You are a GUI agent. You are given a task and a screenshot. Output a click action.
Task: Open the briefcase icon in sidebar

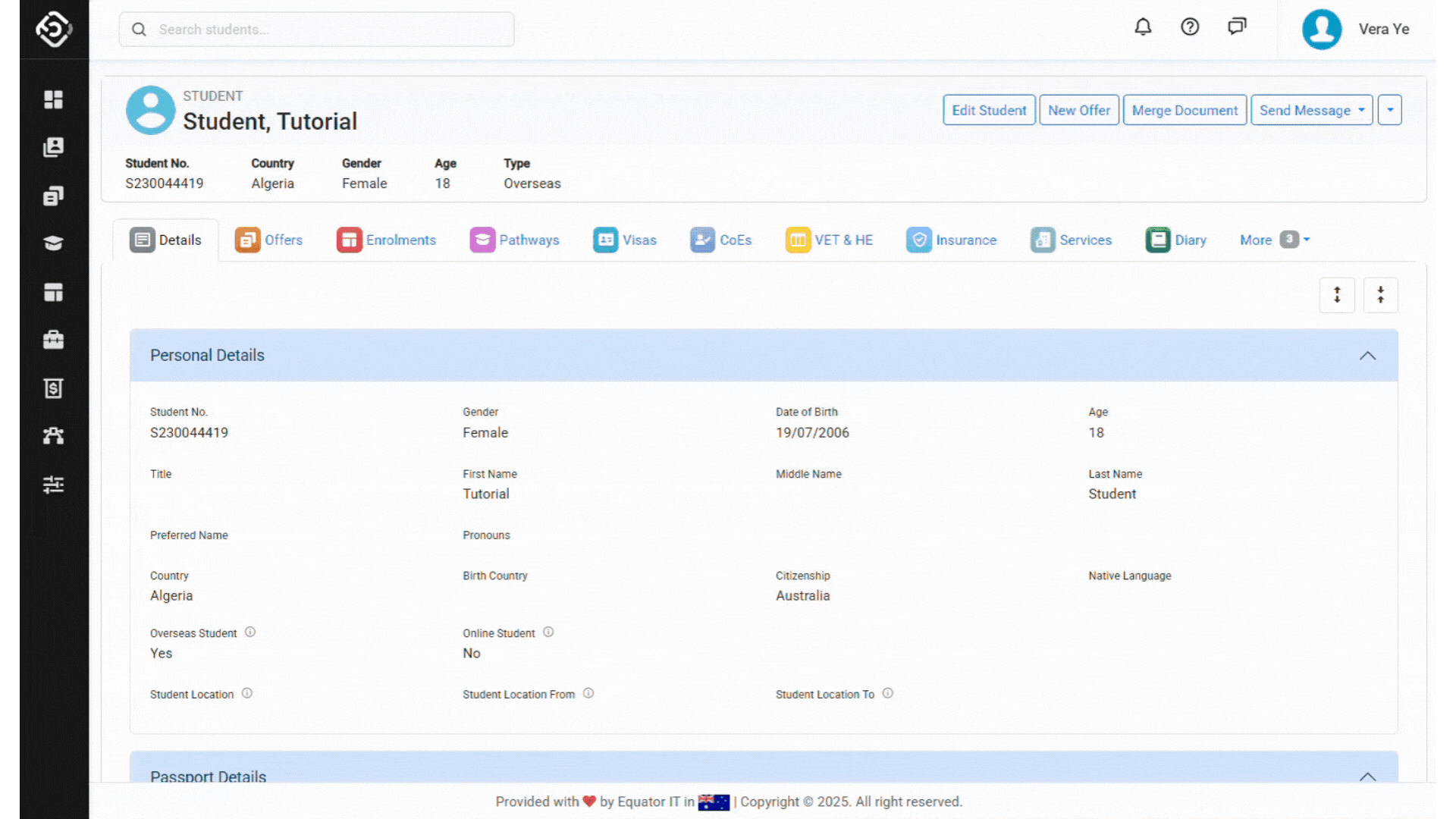point(53,340)
